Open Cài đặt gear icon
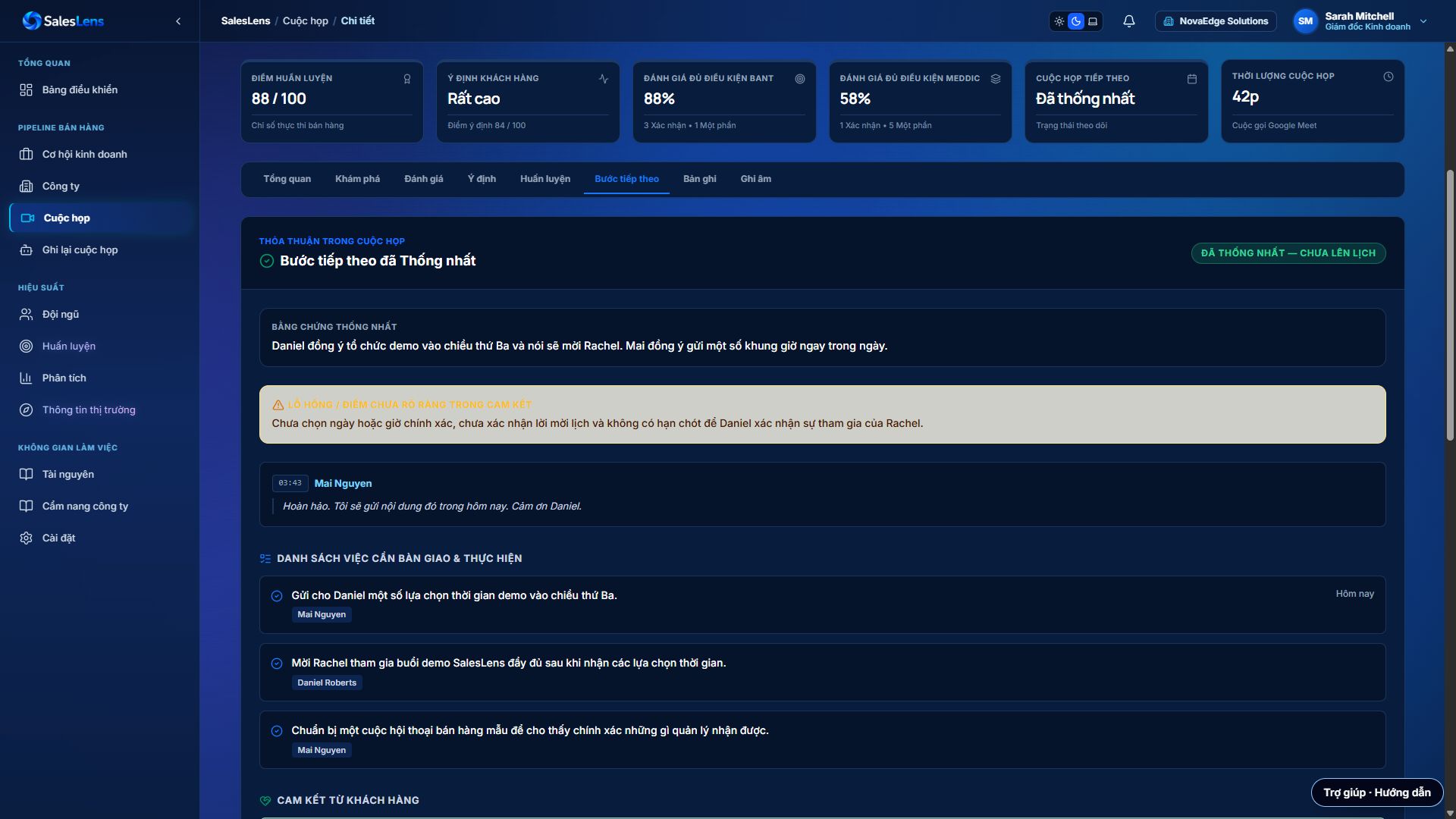 (26, 538)
